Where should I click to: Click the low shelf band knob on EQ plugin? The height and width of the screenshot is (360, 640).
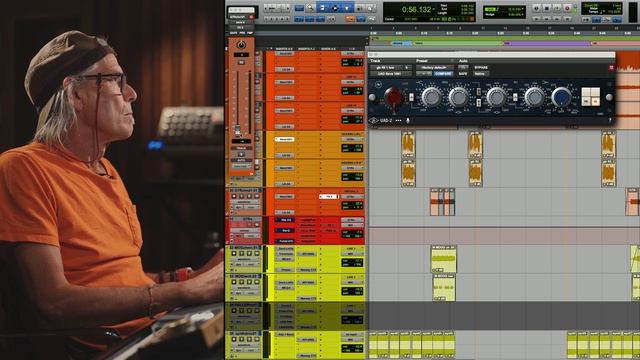tap(534, 97)
